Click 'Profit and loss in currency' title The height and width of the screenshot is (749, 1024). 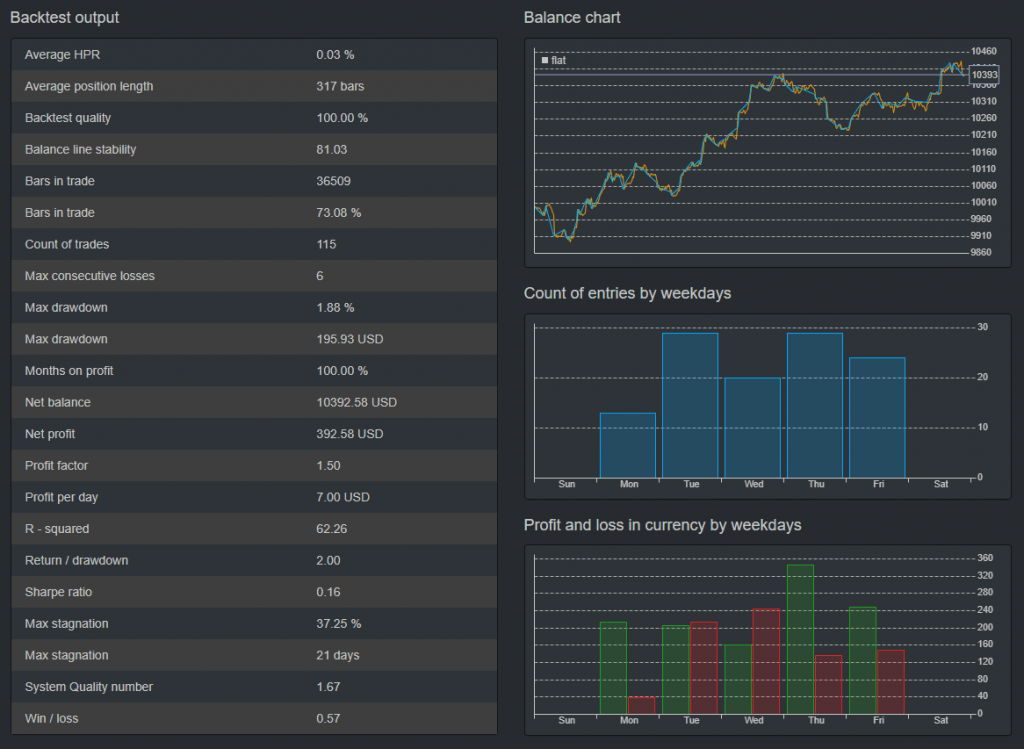[x=662, y=525]
